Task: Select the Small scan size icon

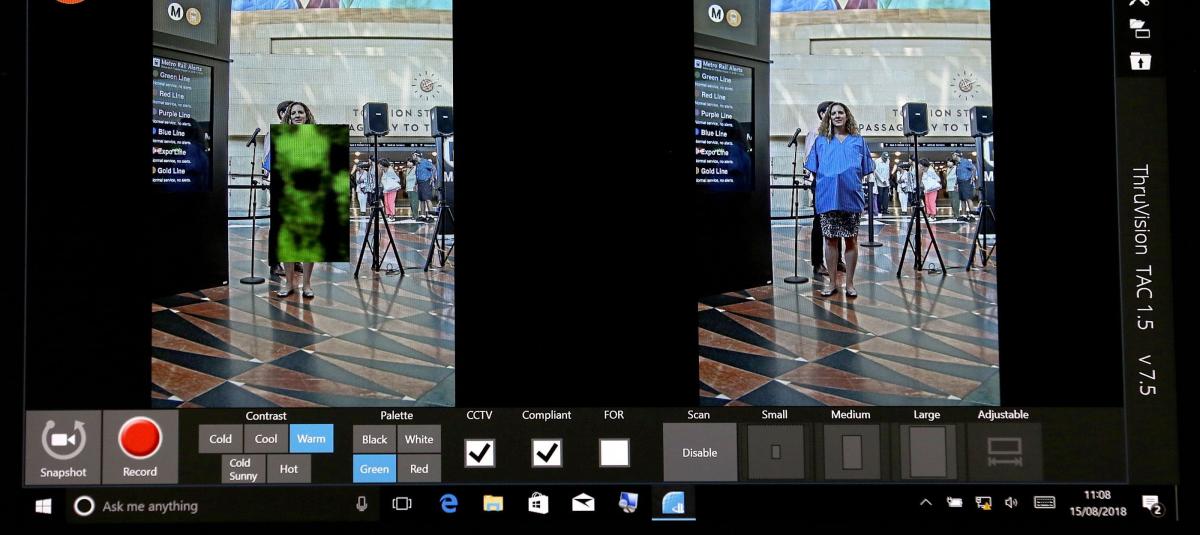Action: [775, 451]
